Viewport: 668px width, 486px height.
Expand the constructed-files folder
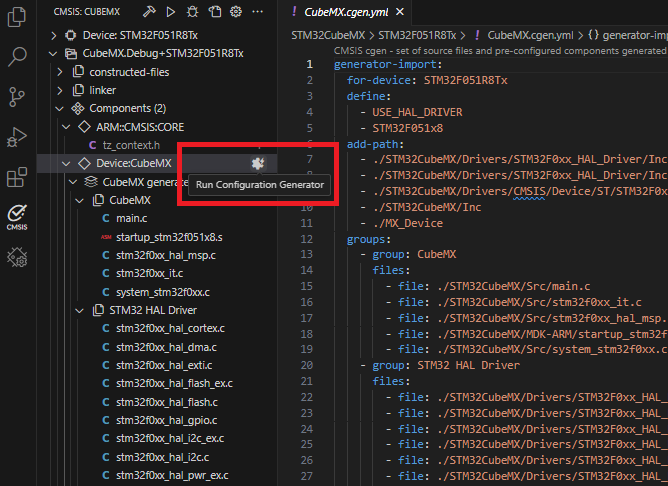(x=60, y=72)
